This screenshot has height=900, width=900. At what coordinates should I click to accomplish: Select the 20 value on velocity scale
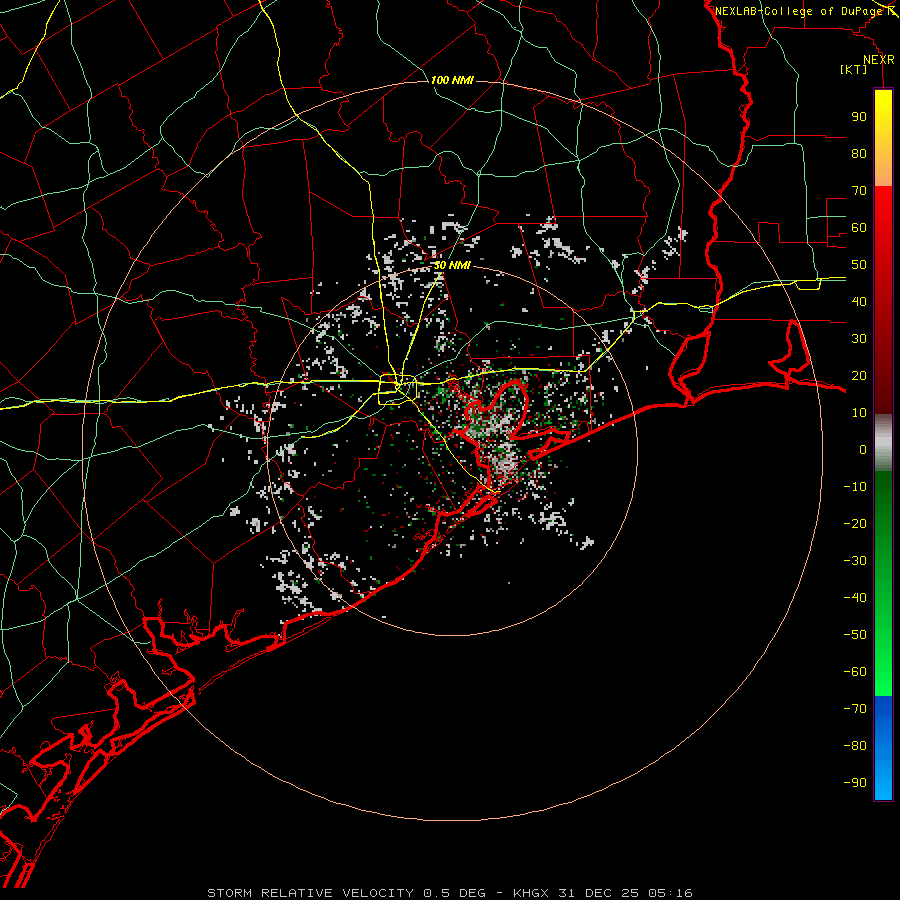[x=859, y=375]
